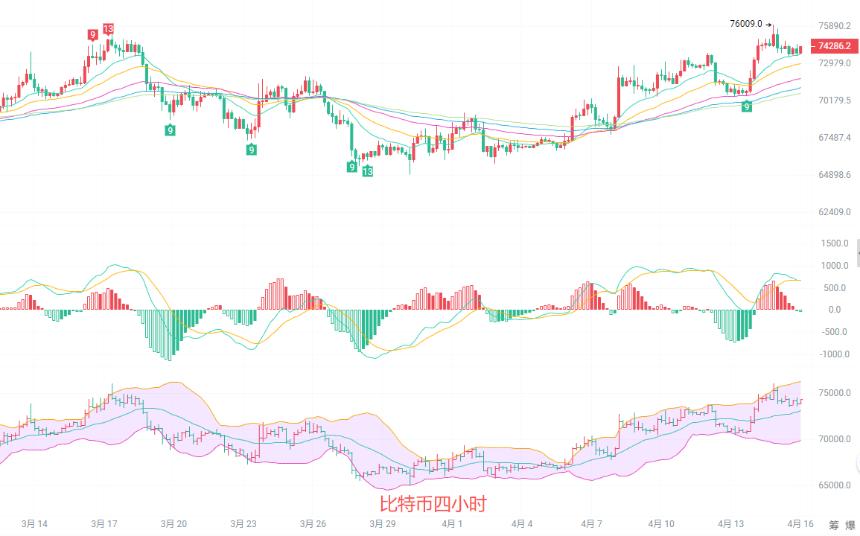Click the 76009.0 high price label
Screen dimensions: 860x536
point(746,24)
